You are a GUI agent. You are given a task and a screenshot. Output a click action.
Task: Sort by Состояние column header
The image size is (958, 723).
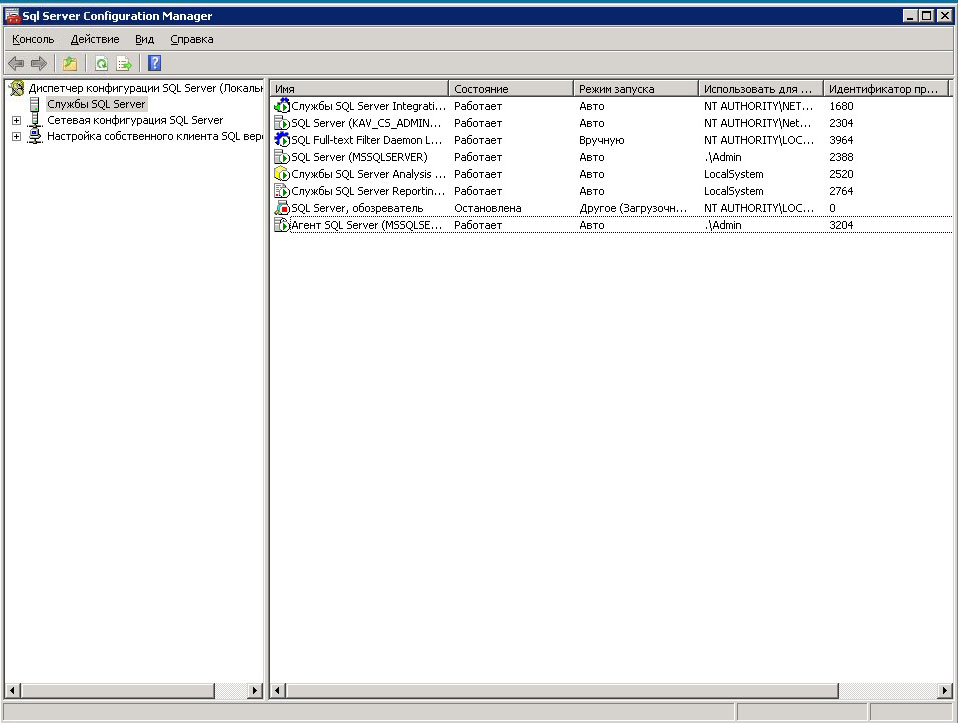pos(510,89)
